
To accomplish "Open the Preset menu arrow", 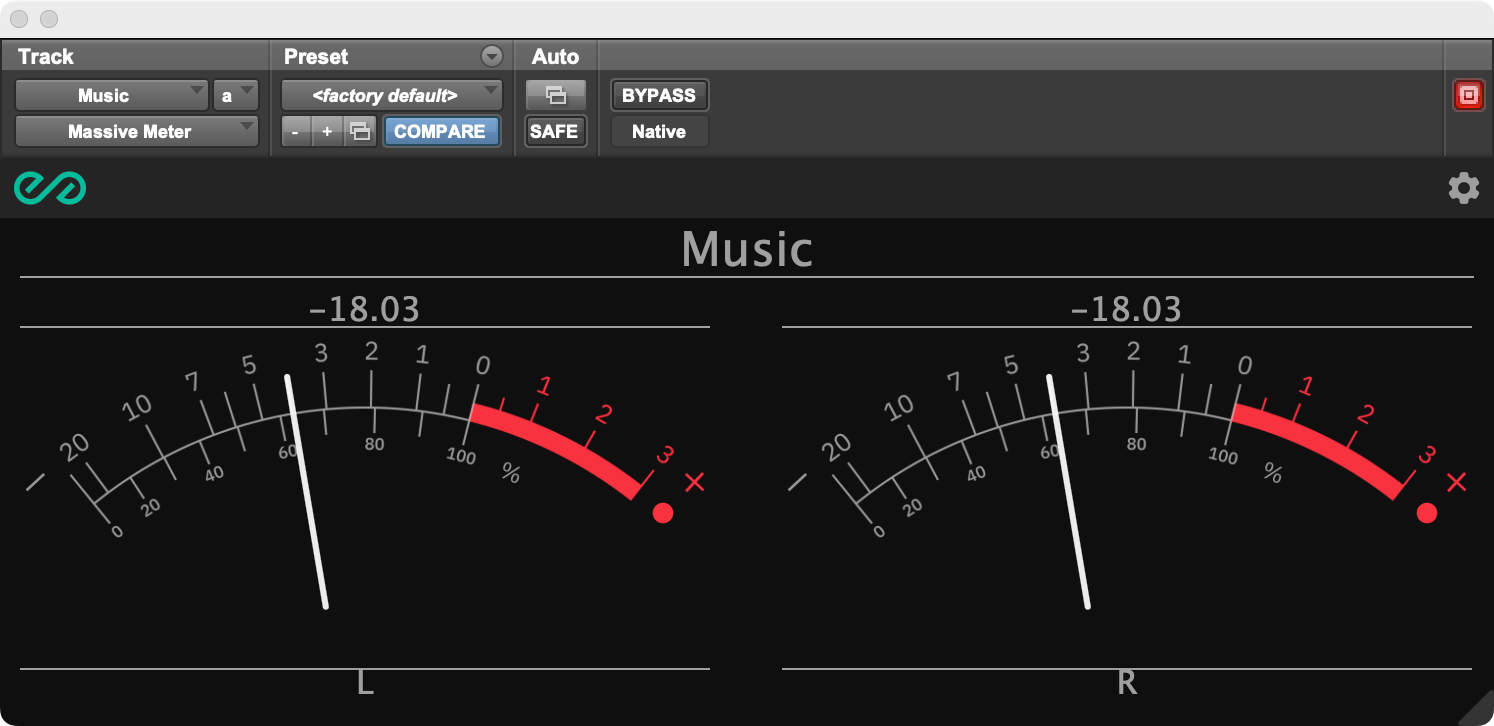I will [x=491, y=56].
